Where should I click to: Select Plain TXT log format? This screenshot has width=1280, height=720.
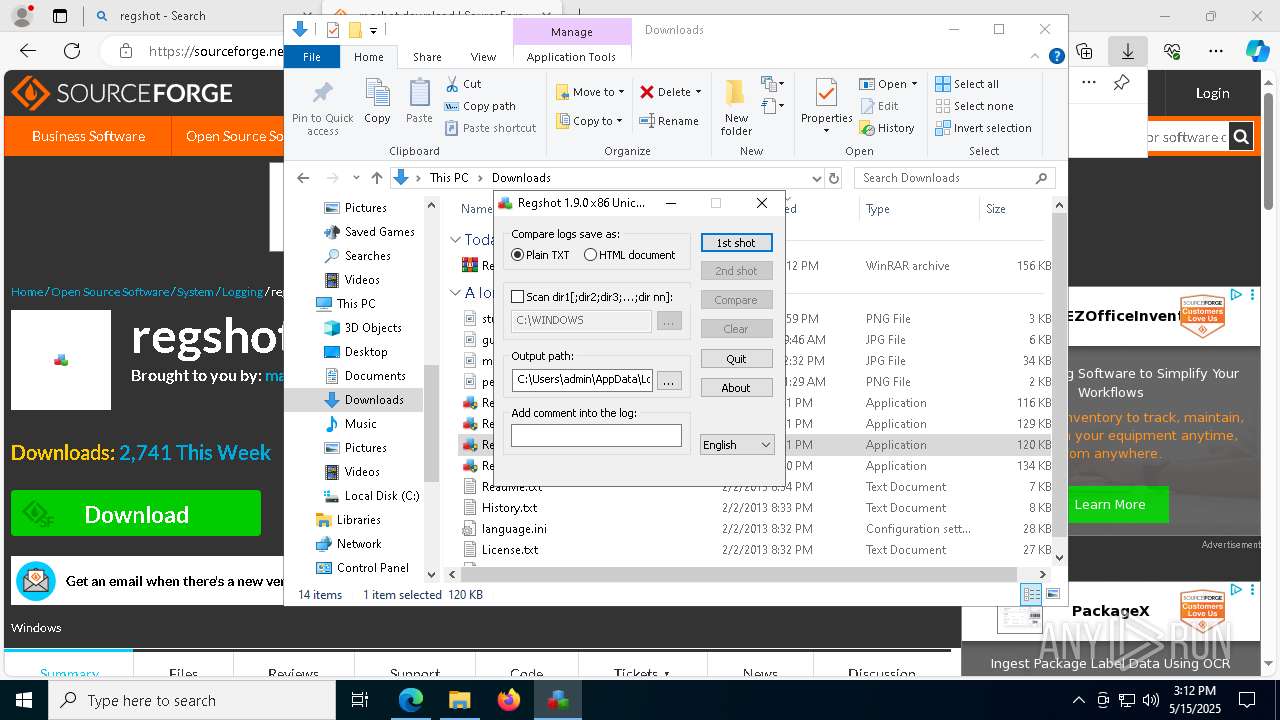coord(540,255)
